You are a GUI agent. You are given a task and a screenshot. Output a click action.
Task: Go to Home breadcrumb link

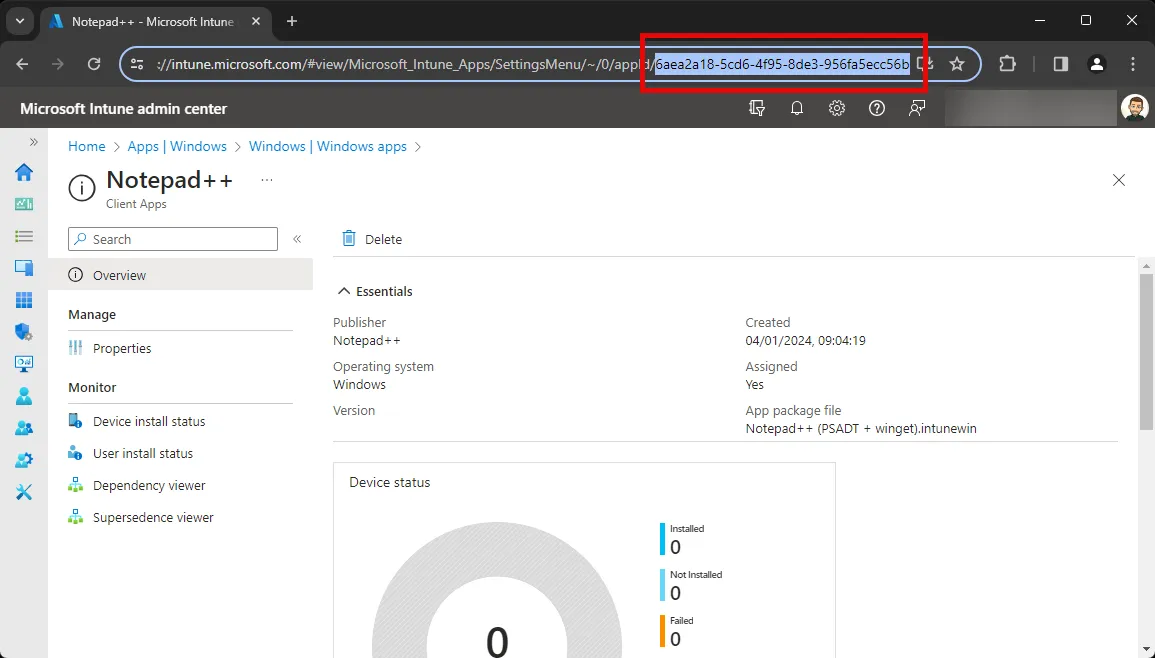[x=87, y=146]
